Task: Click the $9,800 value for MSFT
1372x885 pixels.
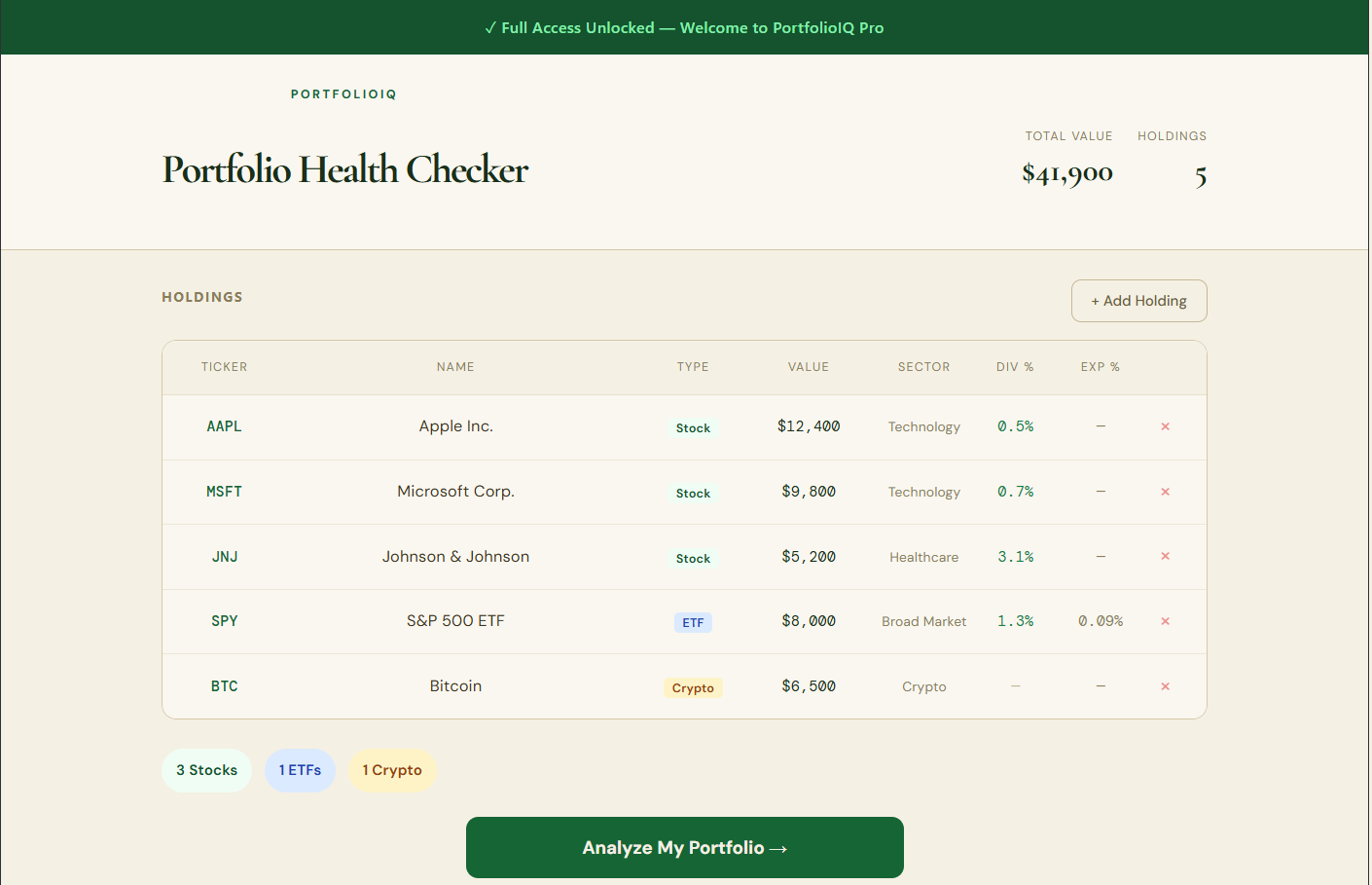Action: 809,492
